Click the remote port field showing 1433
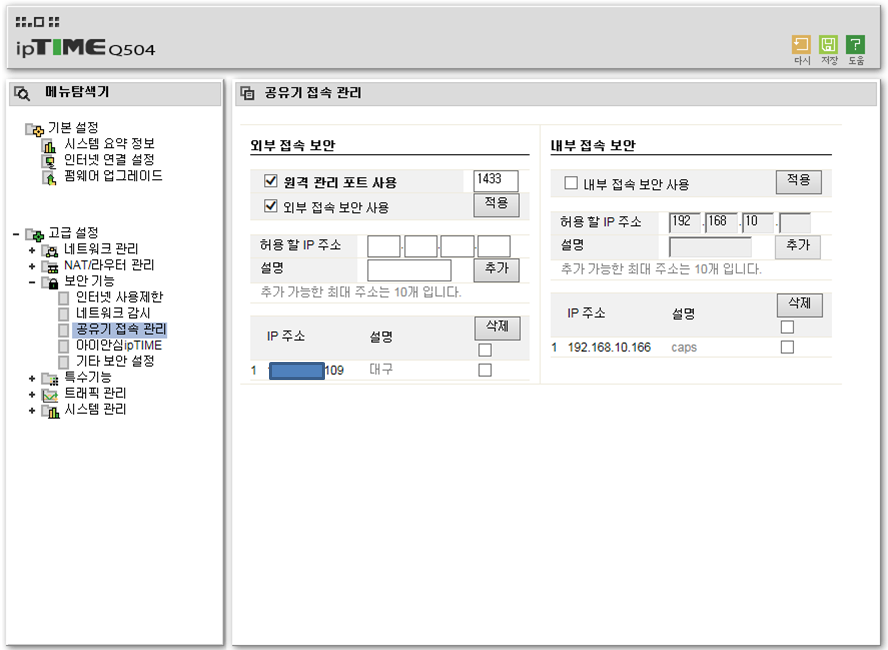The width and height of the screenshot is (888, 650). [x=496, y=181]
